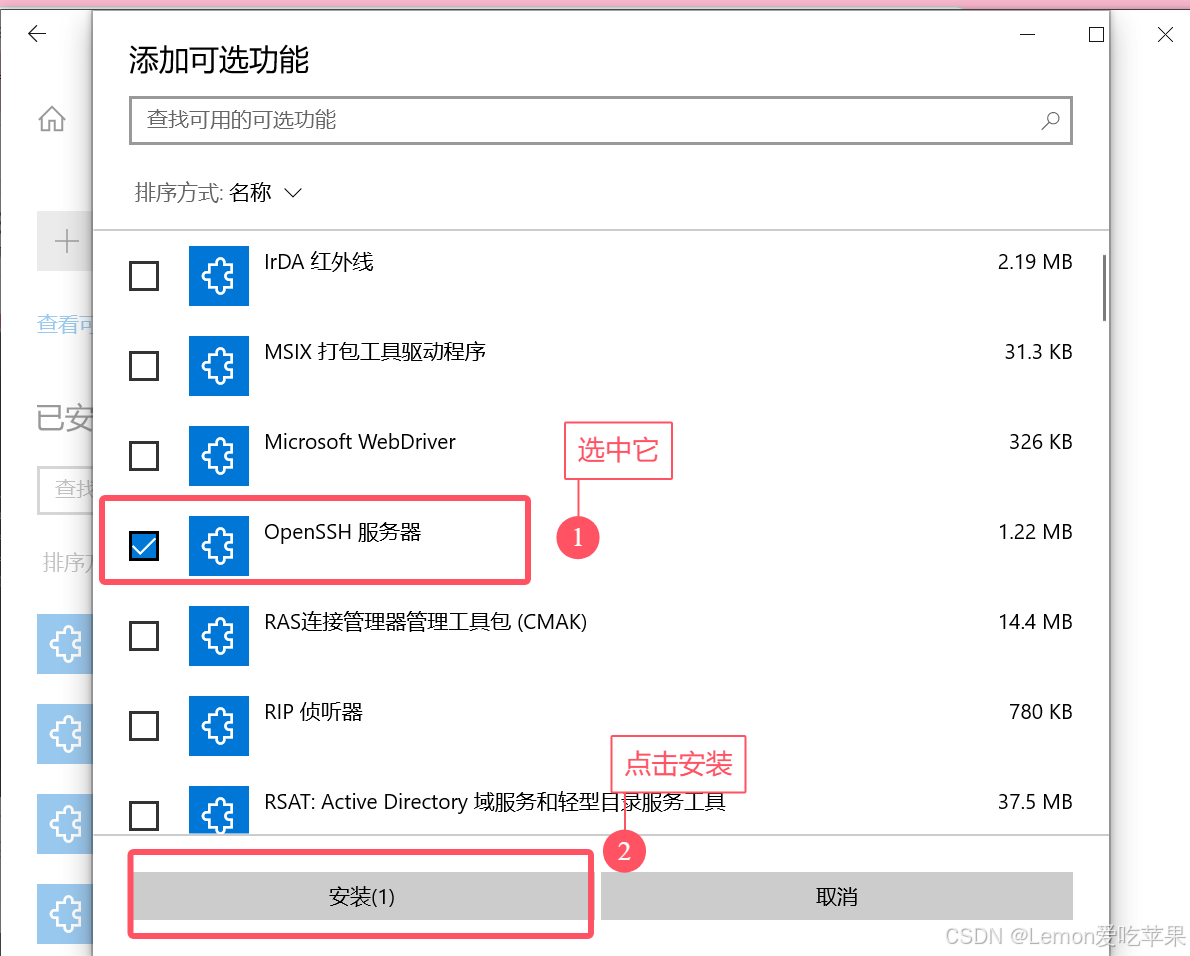Check the MSIX 打包工具驱动程序 checkbox
Image resolution: width=1190 pixels, height=956 pixels.
(144, 366)
